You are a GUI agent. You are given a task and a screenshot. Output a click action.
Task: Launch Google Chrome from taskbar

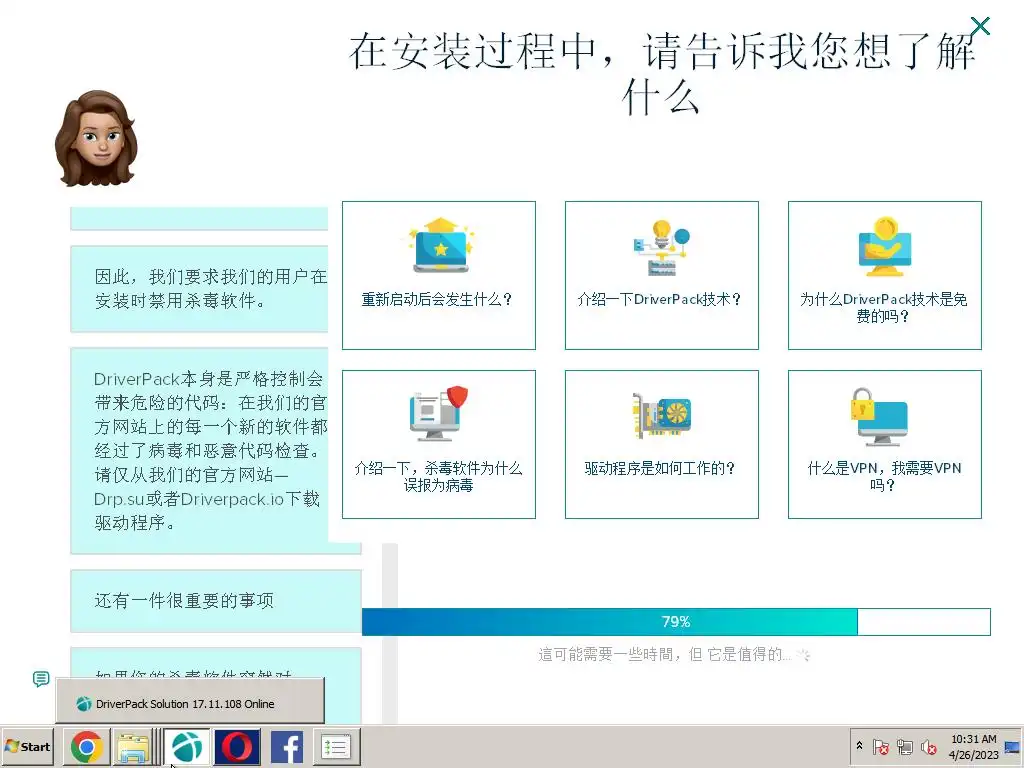pos(86,747)
